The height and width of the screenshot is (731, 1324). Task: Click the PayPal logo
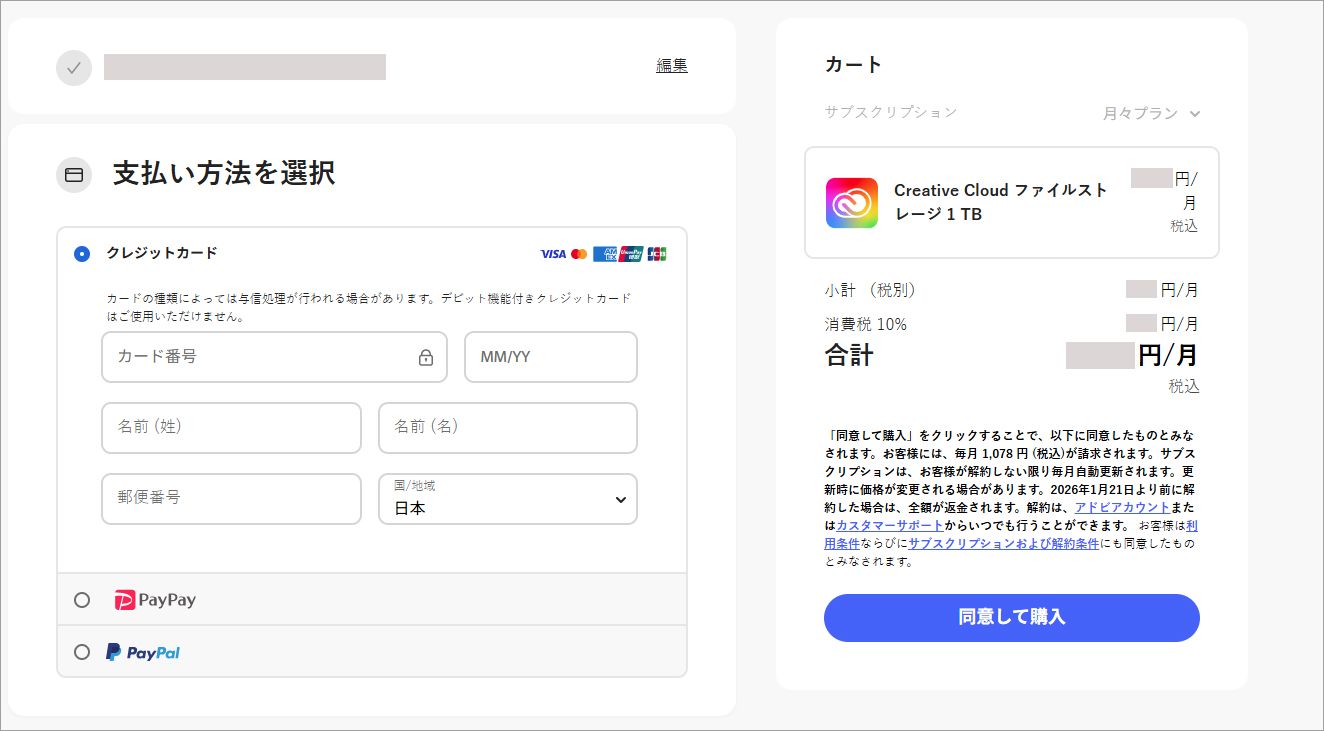(x=142, y=652)
